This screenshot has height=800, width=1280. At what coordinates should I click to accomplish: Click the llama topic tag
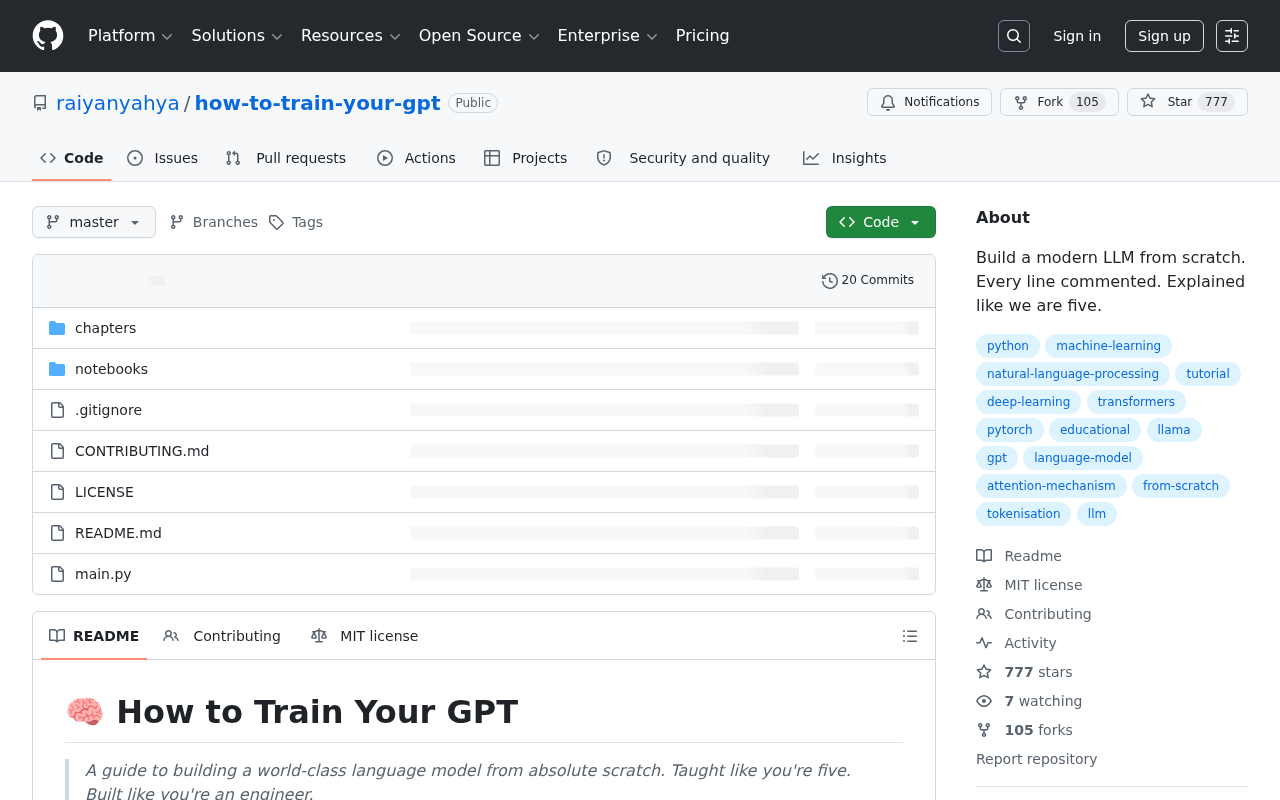(1174, 430)
